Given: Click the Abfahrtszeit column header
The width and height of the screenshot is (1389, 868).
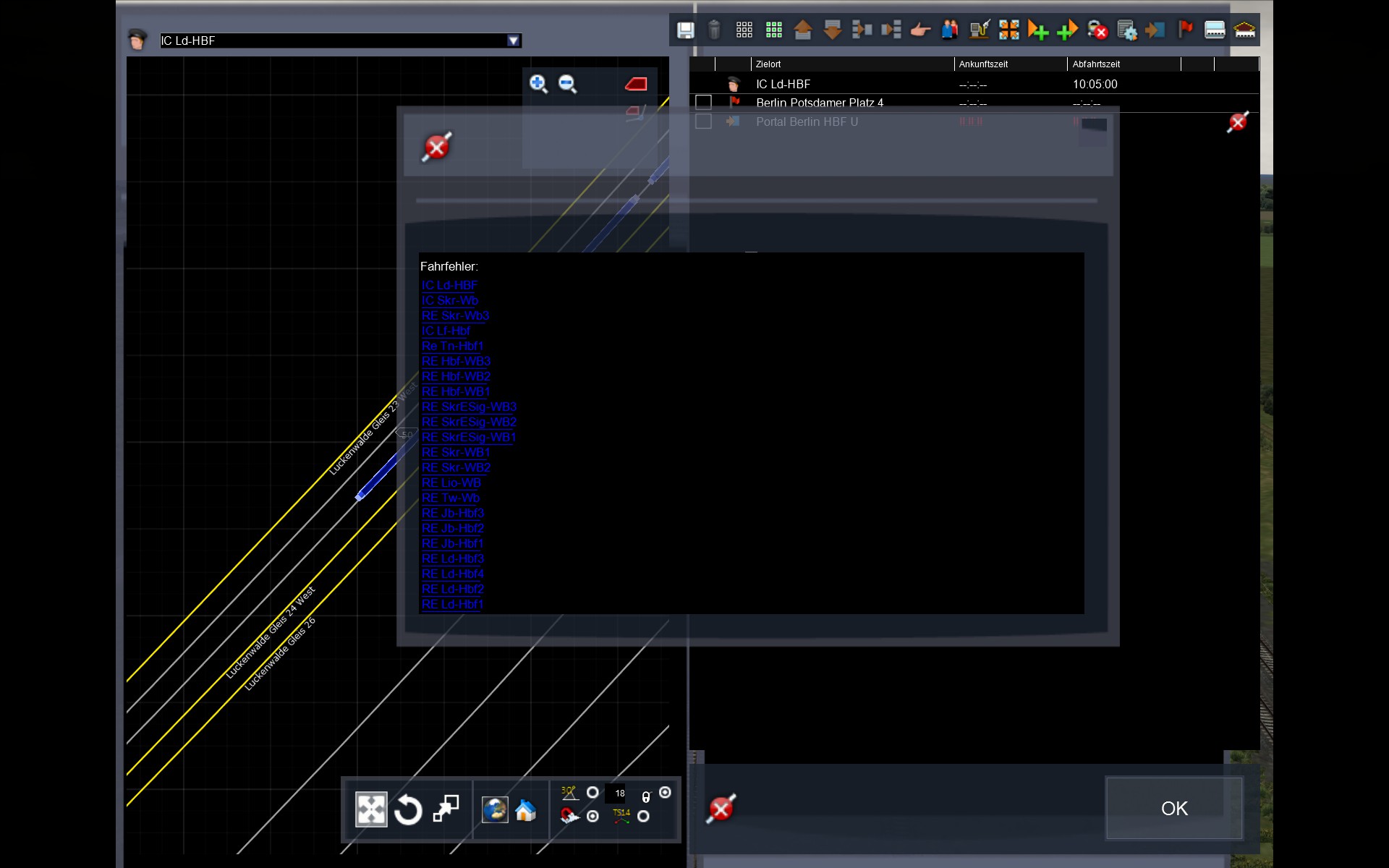Looking at the screenshot, I should coord(1096,64).
